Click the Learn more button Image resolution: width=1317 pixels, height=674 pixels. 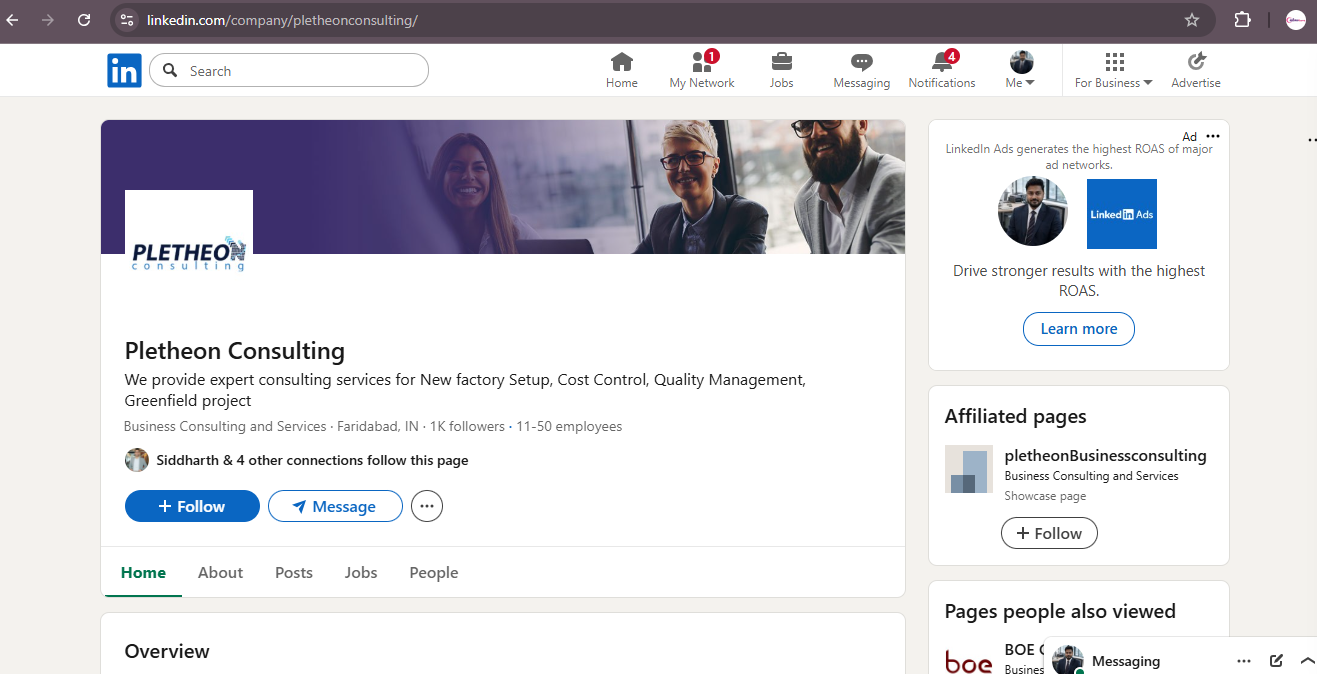1079,329
